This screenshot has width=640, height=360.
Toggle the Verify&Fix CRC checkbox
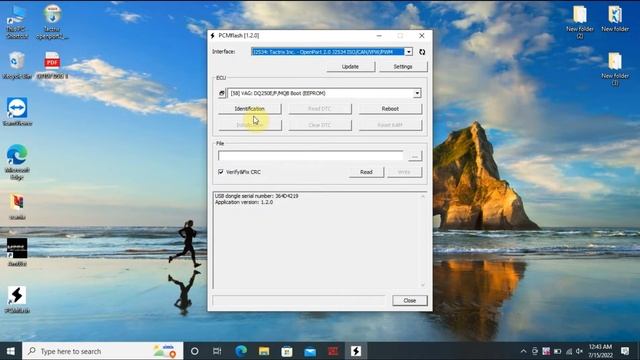221,172
